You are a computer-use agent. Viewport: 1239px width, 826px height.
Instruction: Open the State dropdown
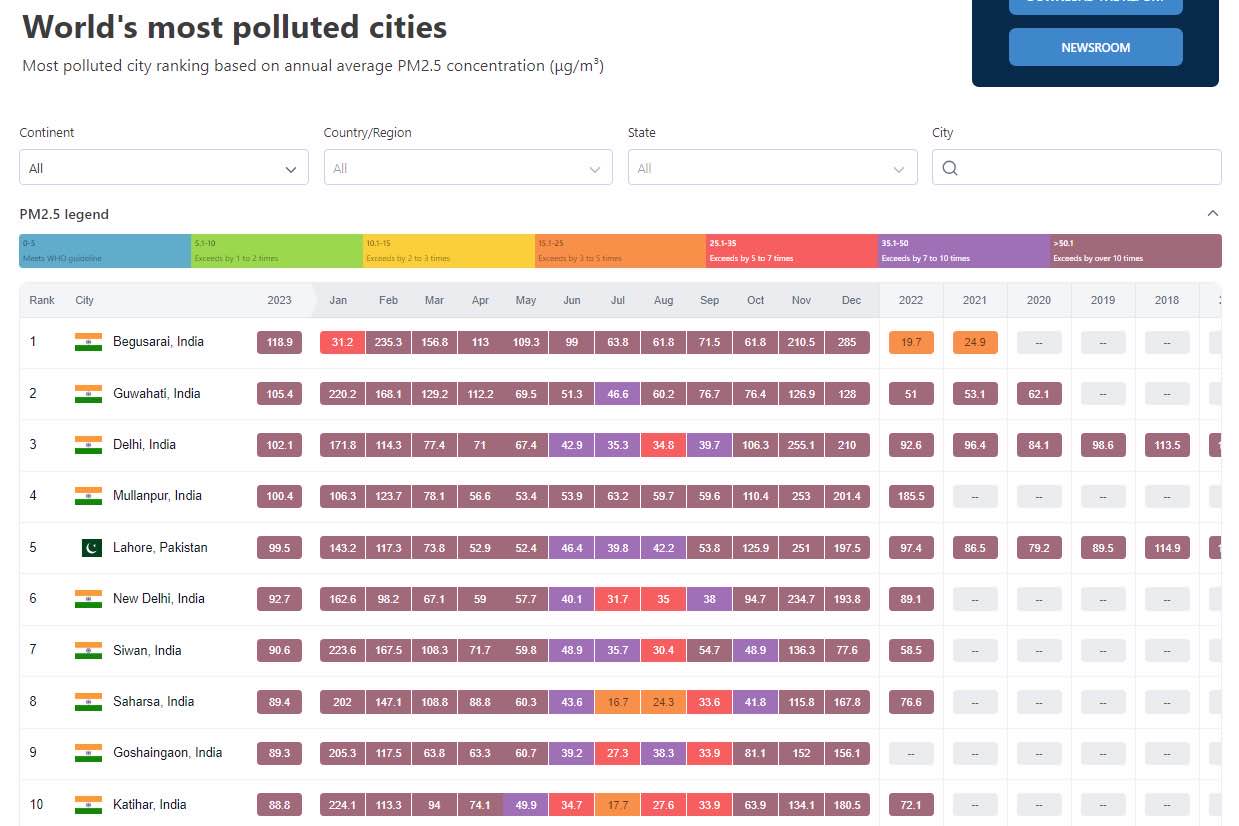pyautogui.click(x=772, y=168)
